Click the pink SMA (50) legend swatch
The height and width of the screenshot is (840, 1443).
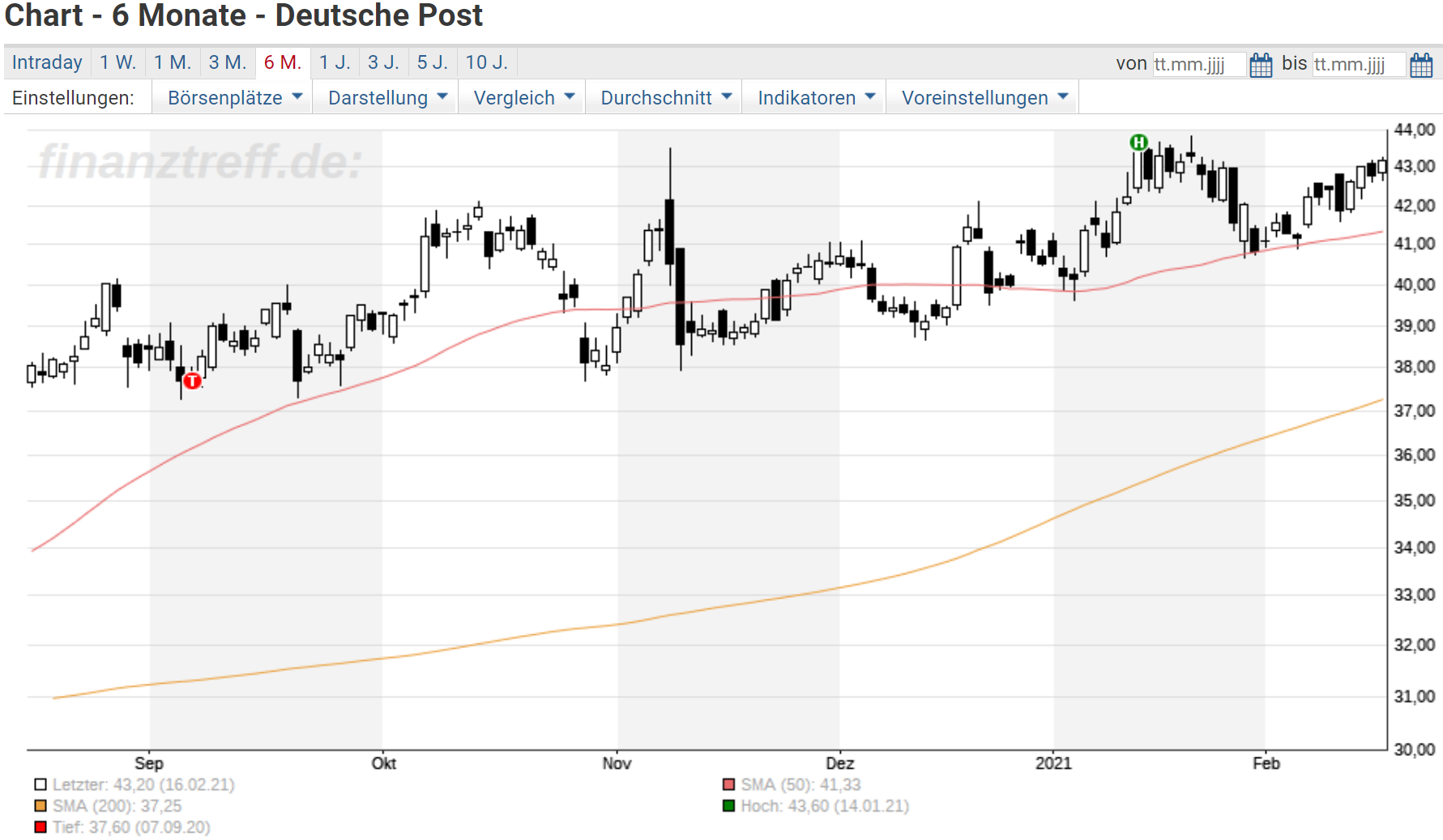click(728, 785)
